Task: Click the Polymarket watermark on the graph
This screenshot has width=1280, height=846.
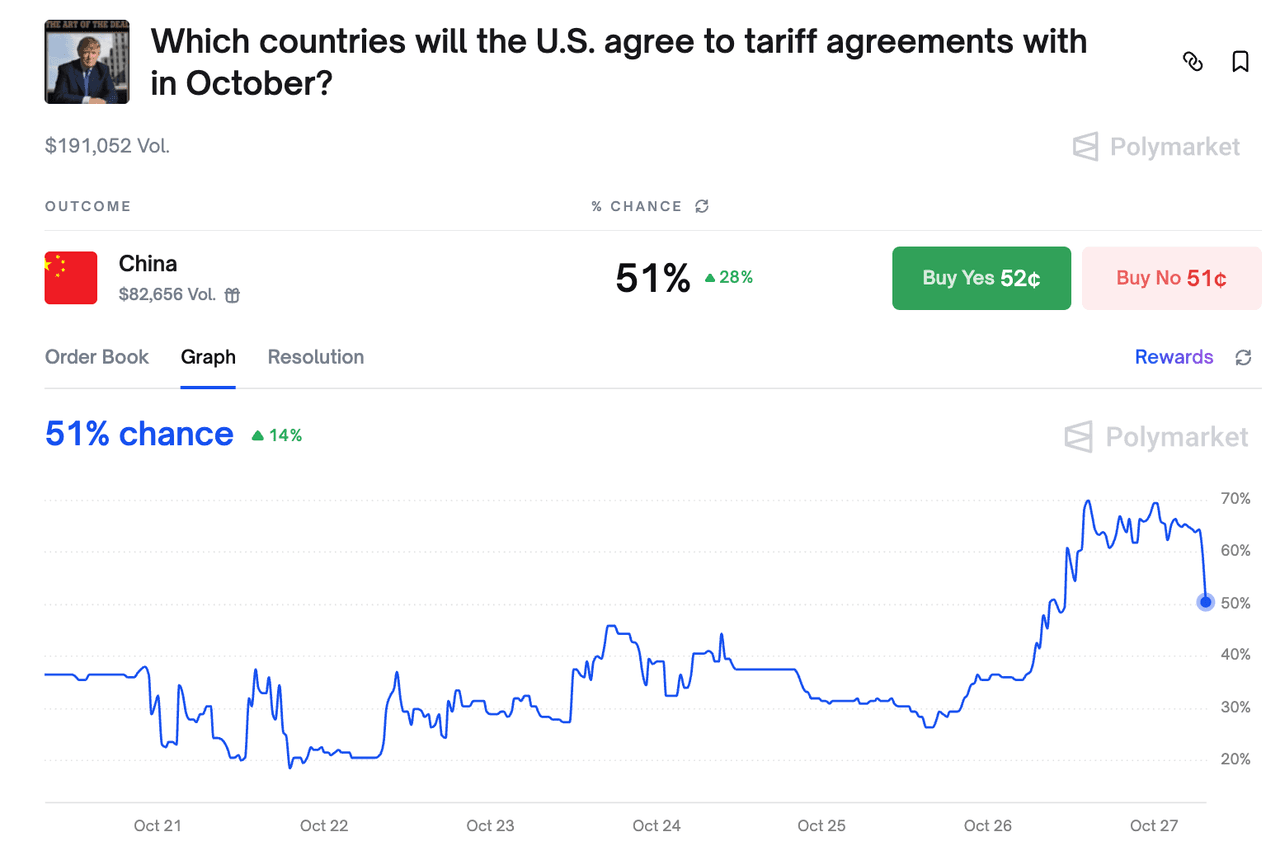Action: [x=1156, y=437]
